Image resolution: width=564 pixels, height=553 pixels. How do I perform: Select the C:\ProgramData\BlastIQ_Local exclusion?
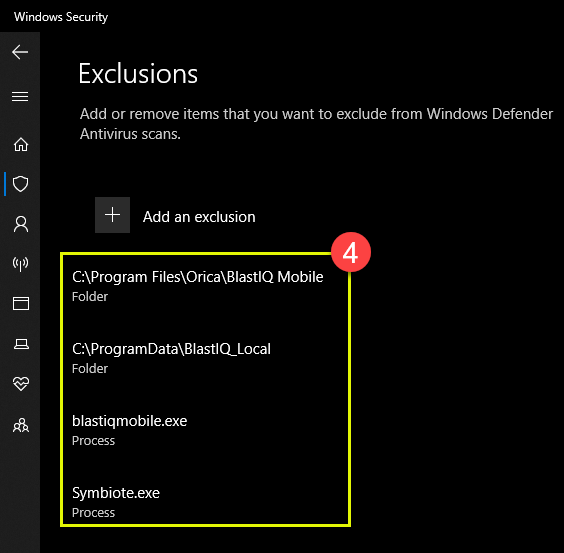[x=171, y=358]
